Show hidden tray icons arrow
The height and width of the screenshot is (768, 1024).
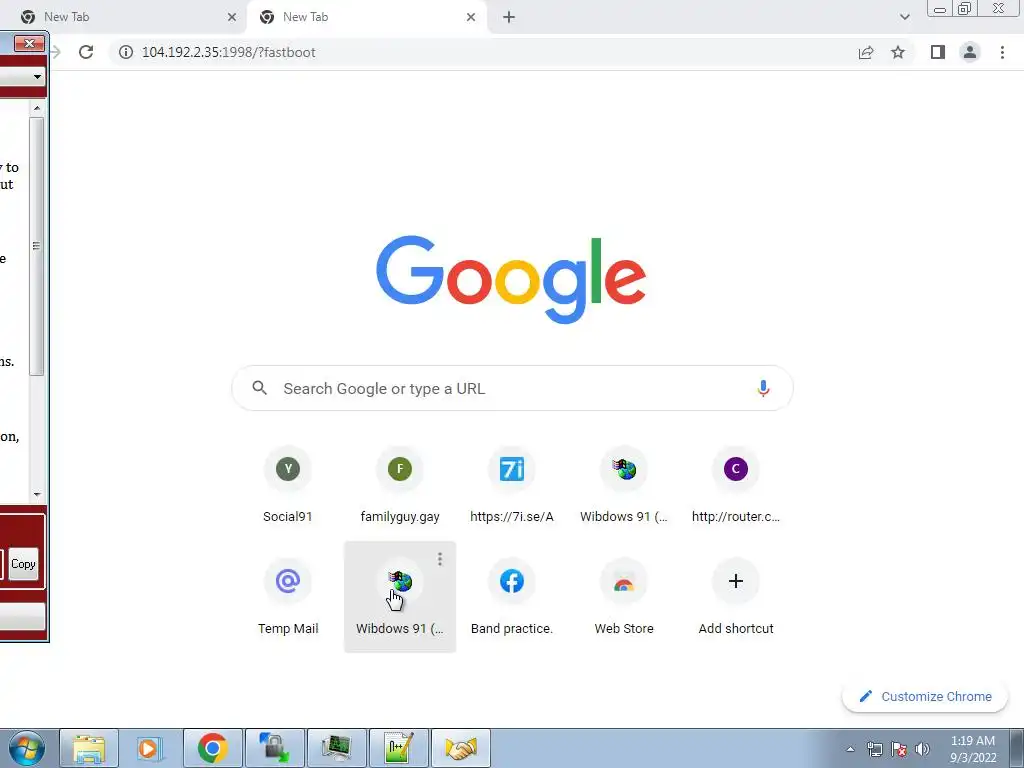coord(850,749)
